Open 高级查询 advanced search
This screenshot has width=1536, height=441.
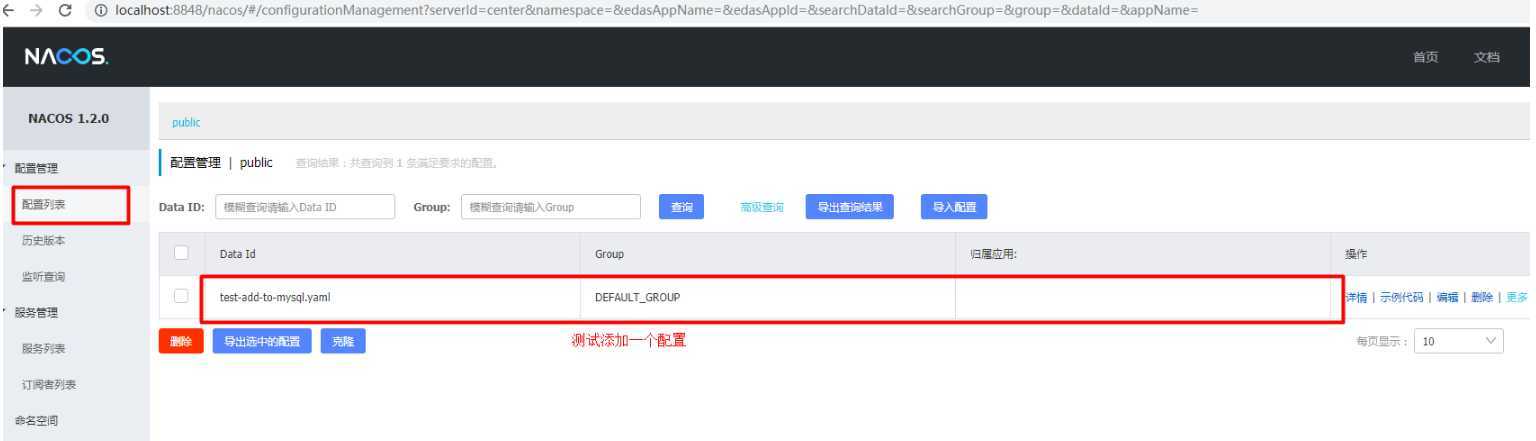pyautogui.click(x=761, y=206)
